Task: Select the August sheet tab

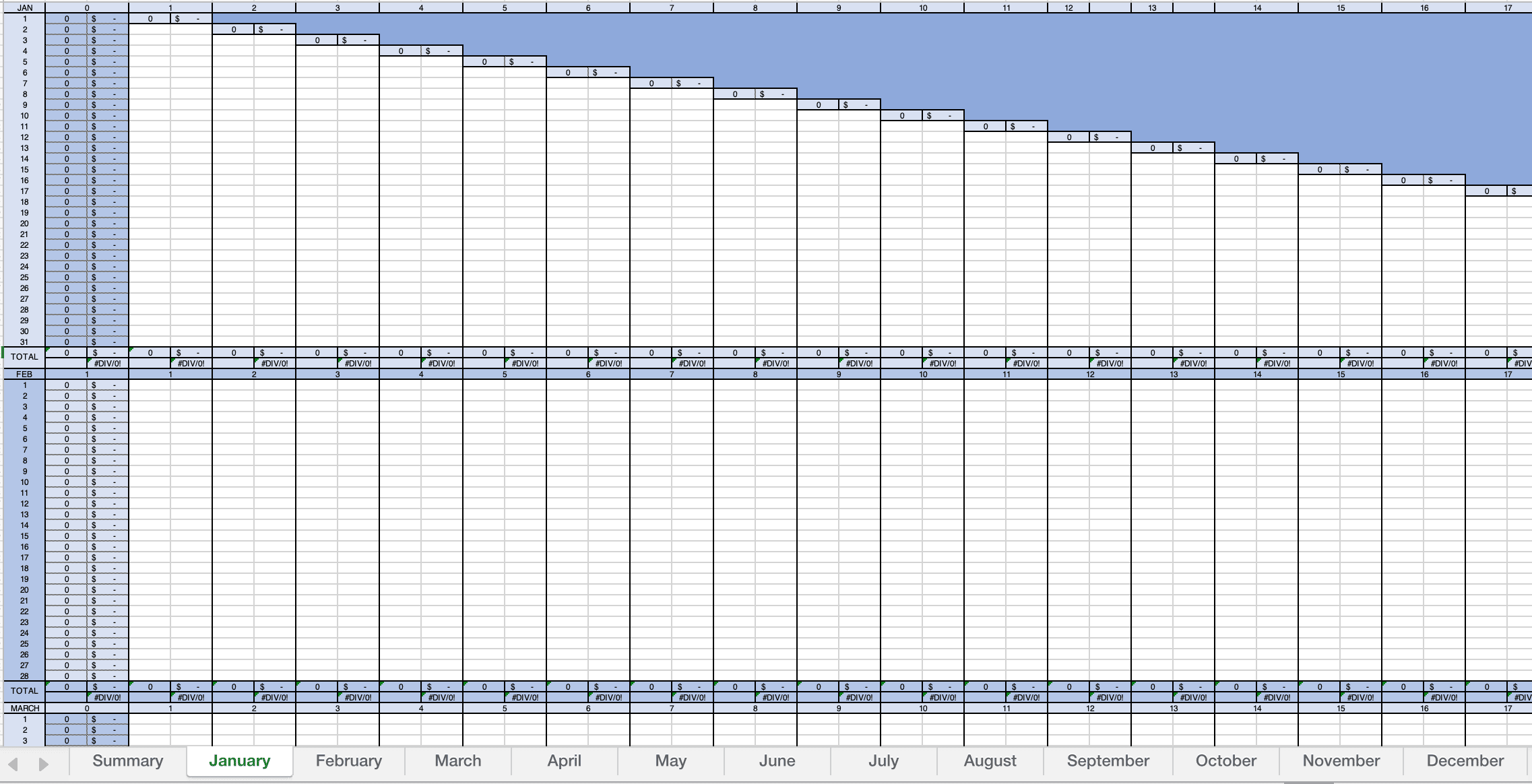Action: tap(990, 761)
